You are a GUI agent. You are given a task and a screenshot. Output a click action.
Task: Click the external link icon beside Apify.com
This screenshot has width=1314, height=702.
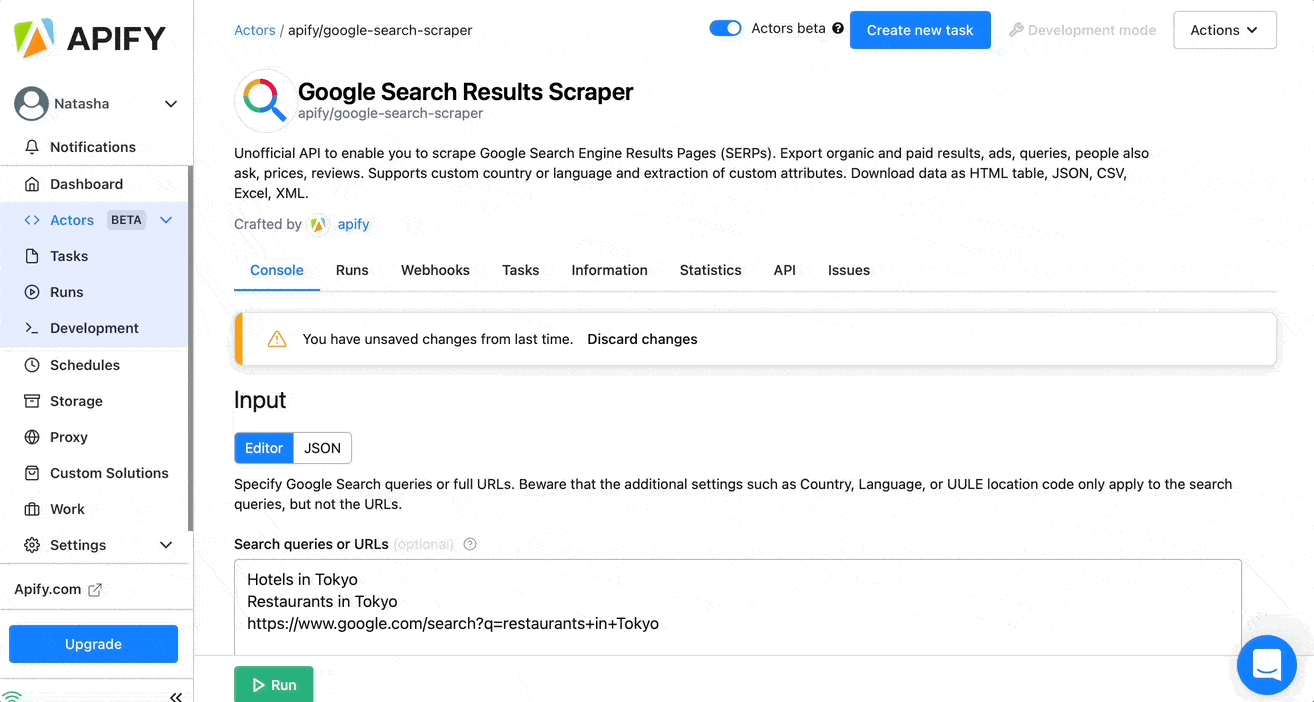pos(95,589)
